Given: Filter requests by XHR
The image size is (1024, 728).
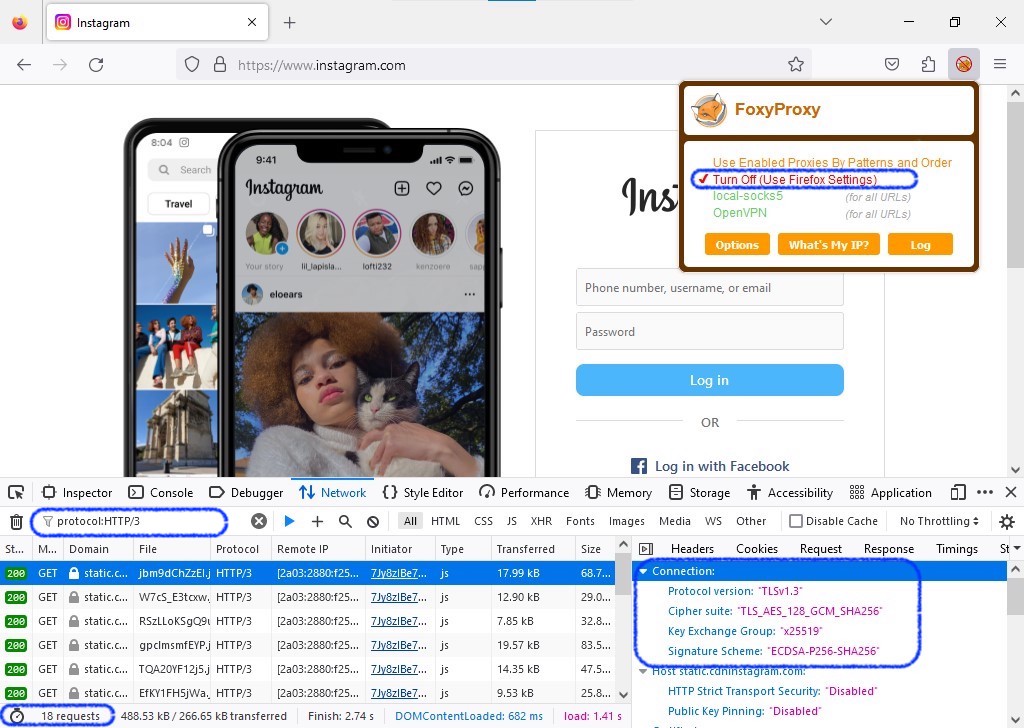Looking at the screenshot, I should click(x=541, y=521).
